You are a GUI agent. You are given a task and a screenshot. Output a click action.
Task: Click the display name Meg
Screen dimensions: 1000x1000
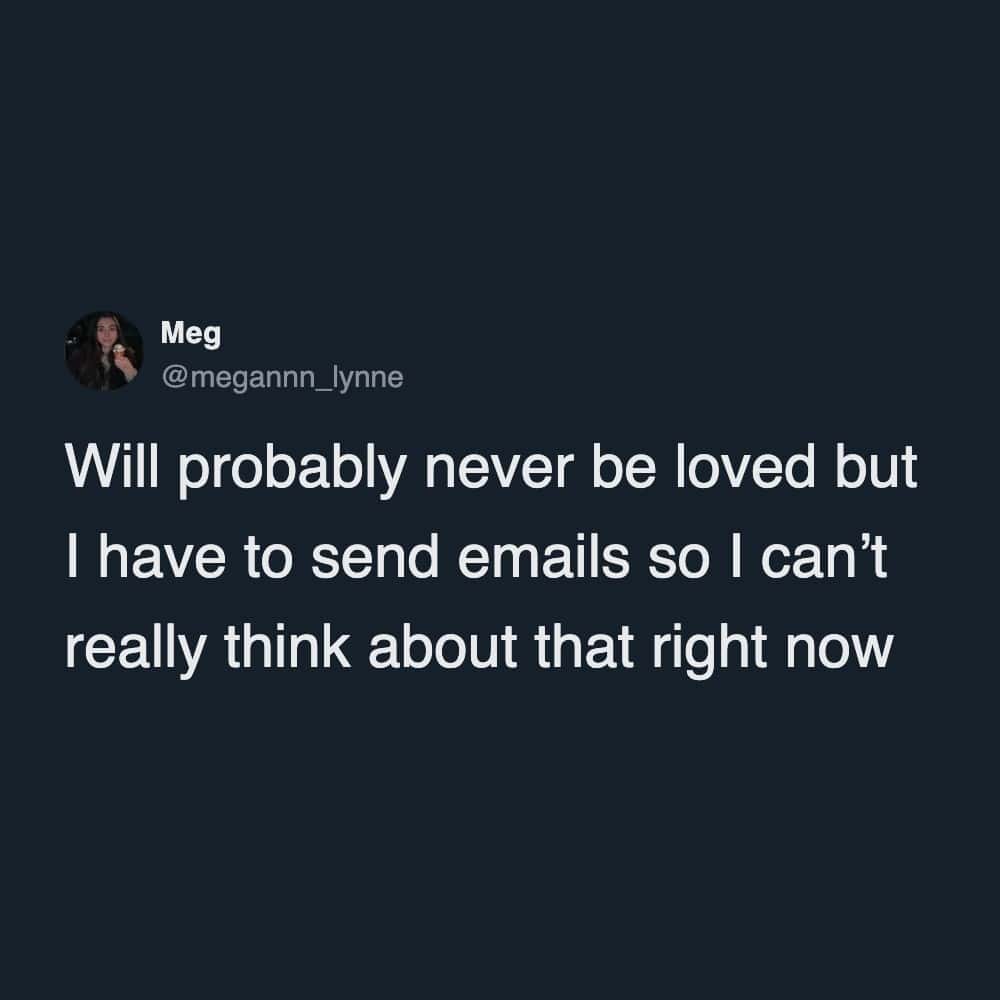191,334
